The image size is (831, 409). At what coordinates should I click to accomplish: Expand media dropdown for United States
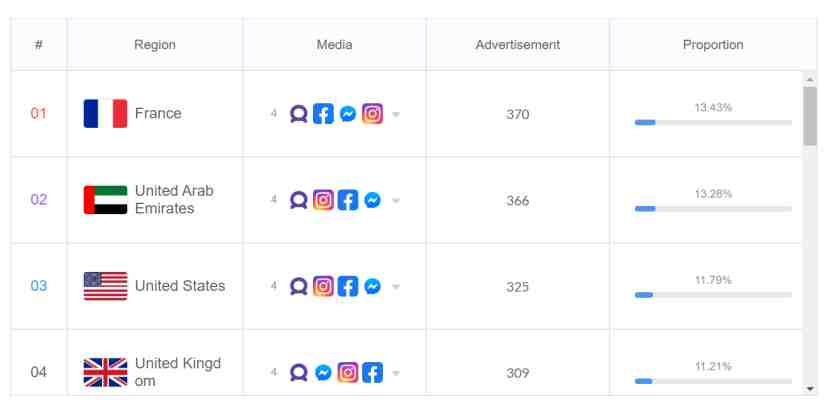pos(395,287)
